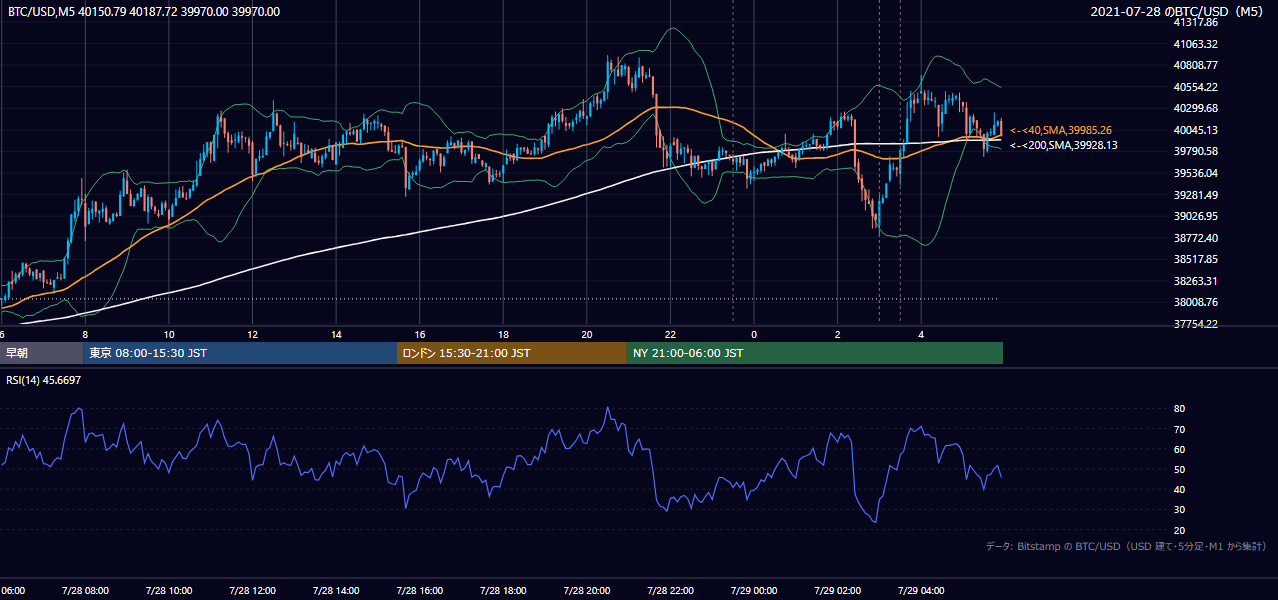Select the ロンドン 15:30-21:00 JST session bar
This screenshot has height=600, width=1278.
(x=512, y=353)
